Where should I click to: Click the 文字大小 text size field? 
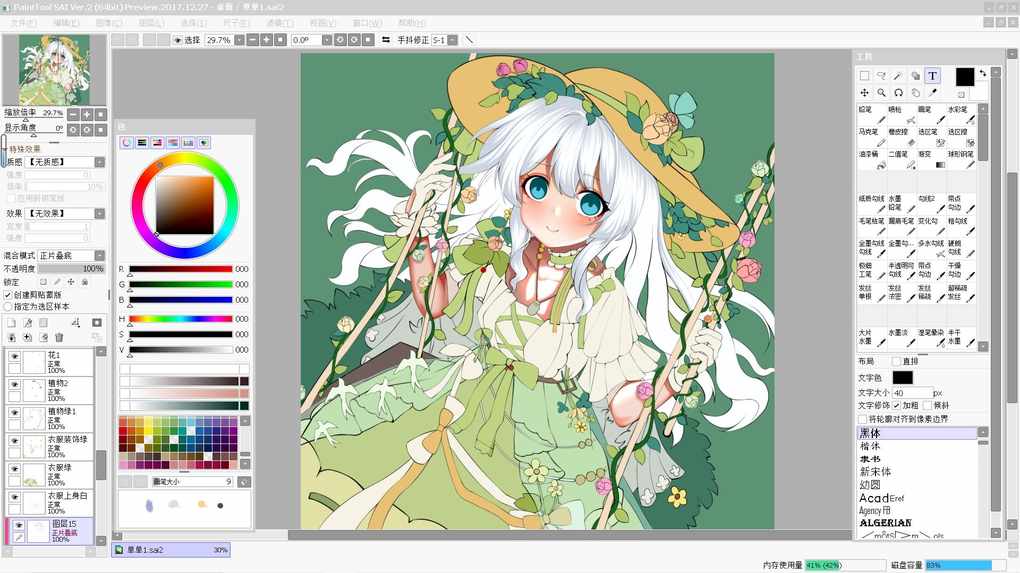(x=912, y=393)
